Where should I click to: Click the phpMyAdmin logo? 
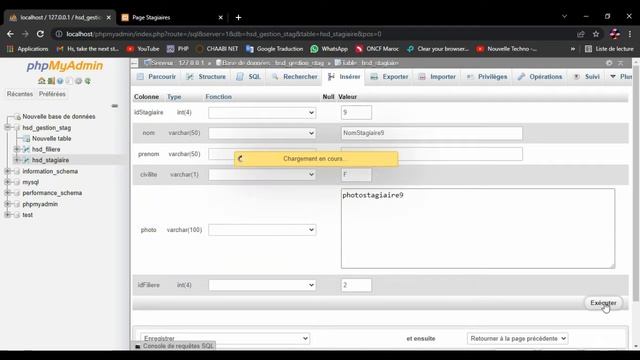(64, 66)
